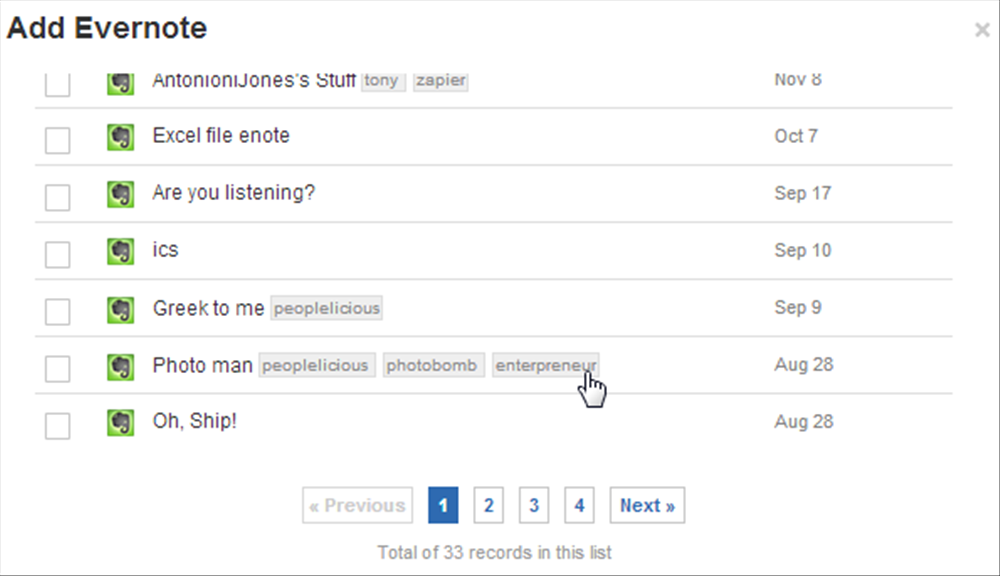The height and width of the screenshot is (576, 1000).
Task: Open the Are you listening? note
Action: pos(233,193)
